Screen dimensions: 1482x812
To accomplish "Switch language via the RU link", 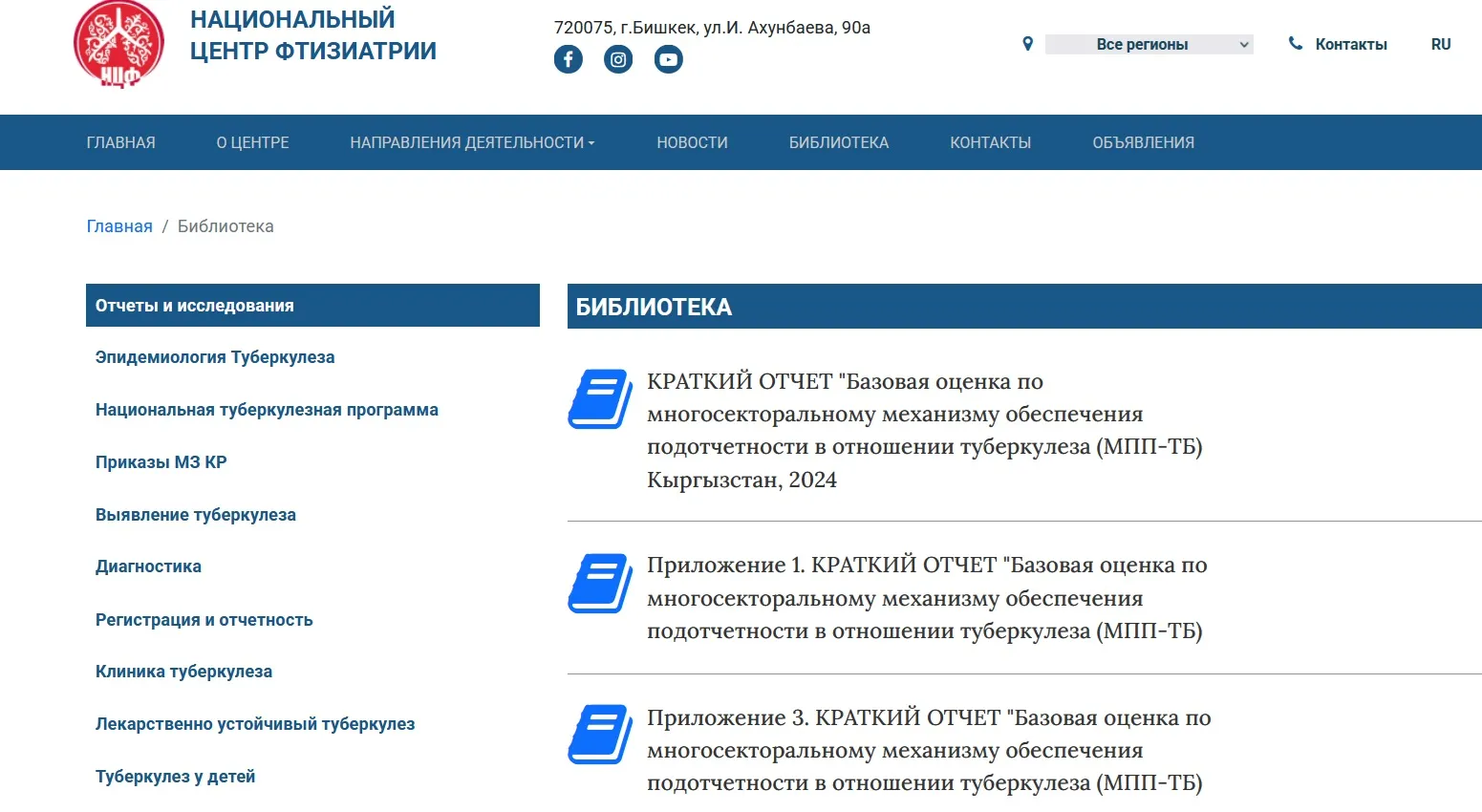I will coord(1440,43).
